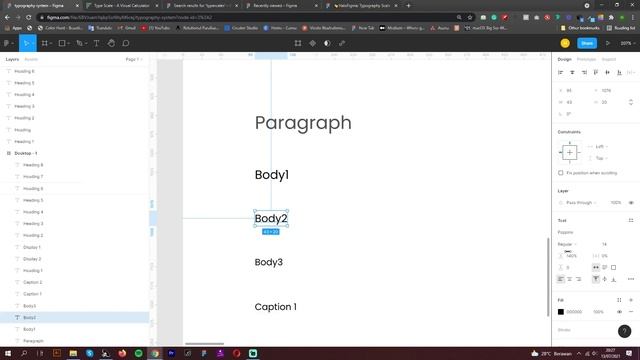The height and width of the screenshot is (360, 640).
Task: Align bottom in the Design panel
Action: [x=619, y=72]
